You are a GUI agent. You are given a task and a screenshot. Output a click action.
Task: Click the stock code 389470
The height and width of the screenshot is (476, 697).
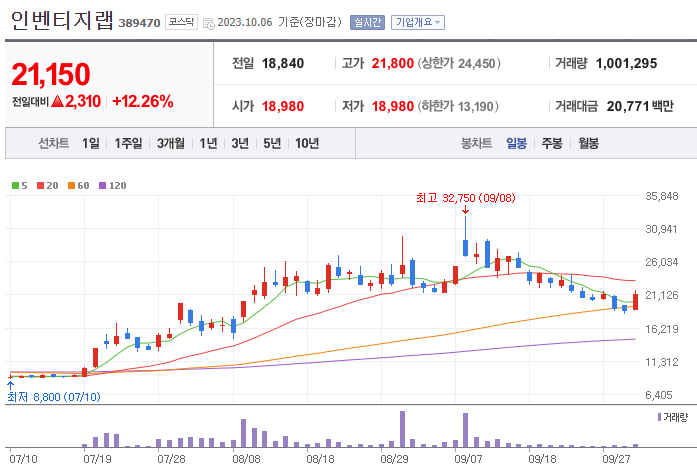click(x=139, y=23)
